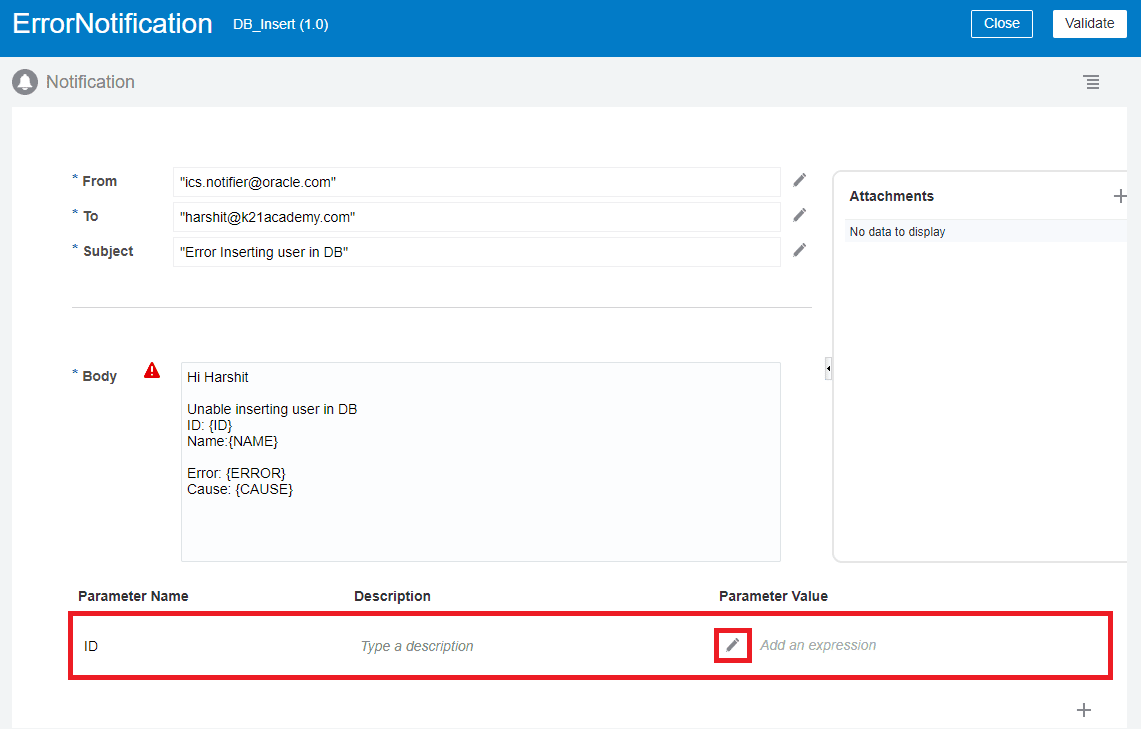This screenshot has width=1141, height=729.
Task: Click the ErrorNotification title in the header
Action: pos(112,24)
